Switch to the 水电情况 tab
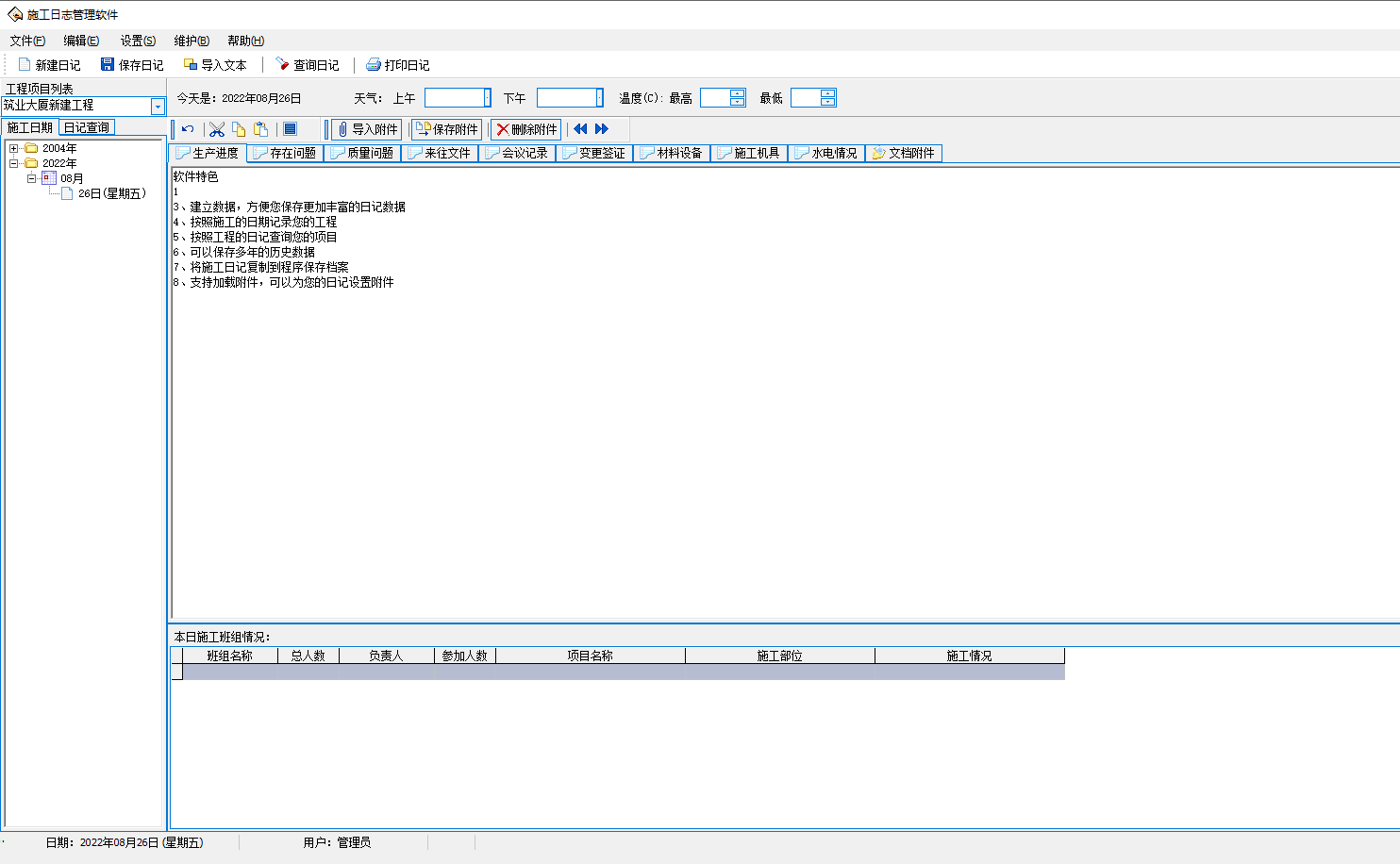 826,153
